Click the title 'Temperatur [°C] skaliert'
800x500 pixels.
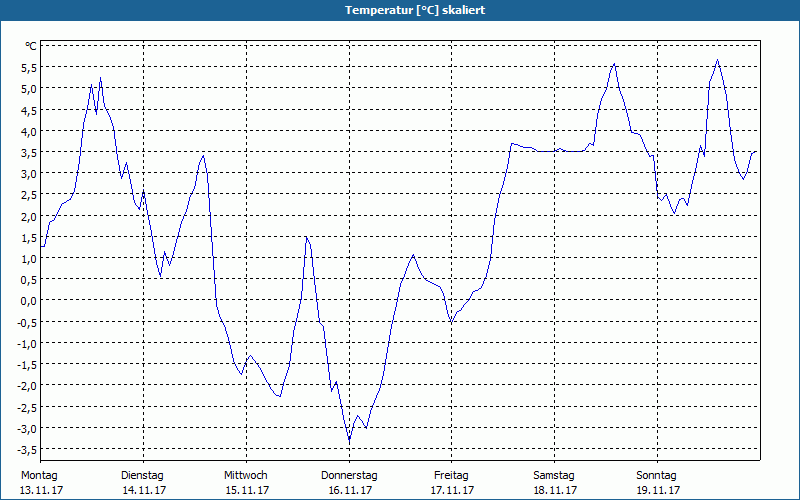415,10
